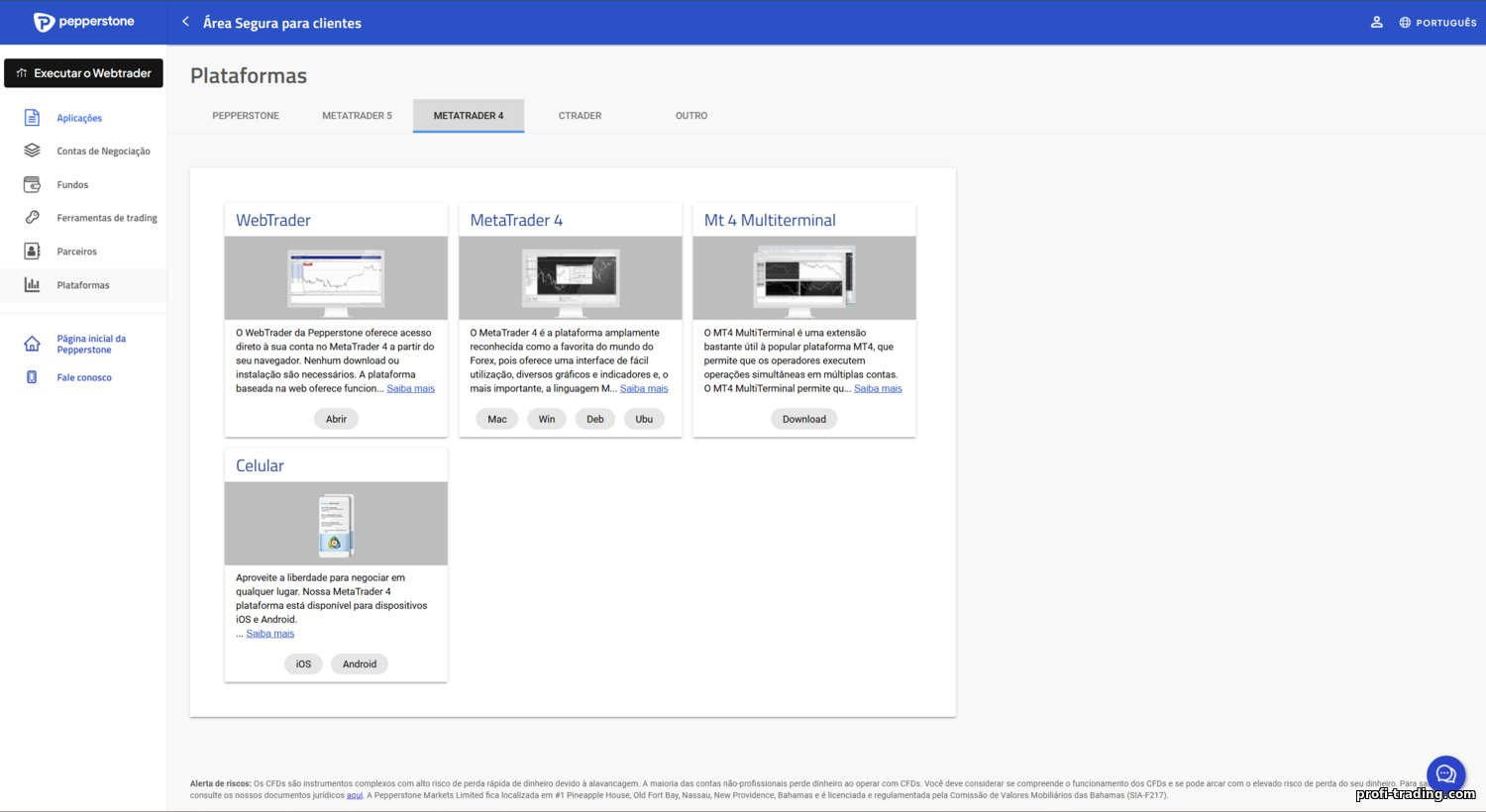The image size is (1486, 812).
Task: Select the Pepperstone platforms tab
Action: pyautogui.click(x=246, y=116)
